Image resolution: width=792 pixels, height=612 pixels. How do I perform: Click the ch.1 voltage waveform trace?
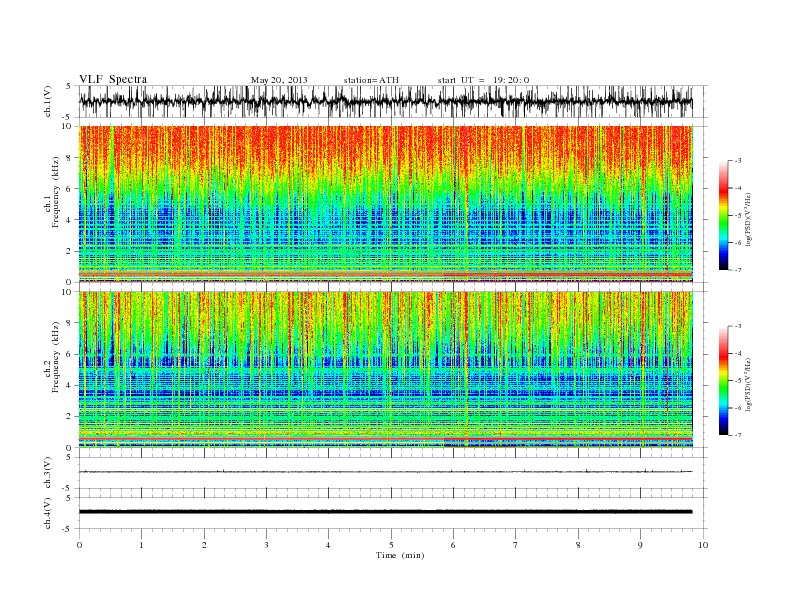point(385,101)
